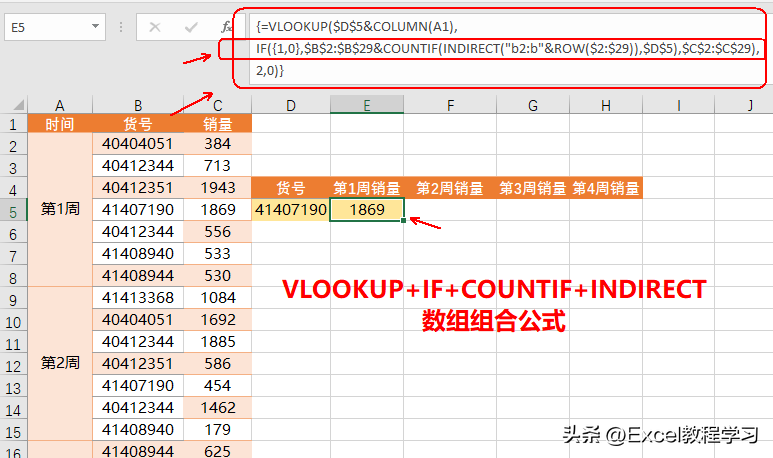Click header cell 第4周销量
This screenshot has height=458, width=773.
[606, 188]
